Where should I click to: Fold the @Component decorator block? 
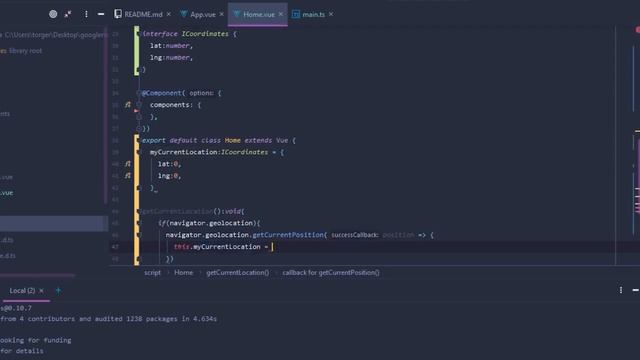pyautogui.click(x=139, y=93)
